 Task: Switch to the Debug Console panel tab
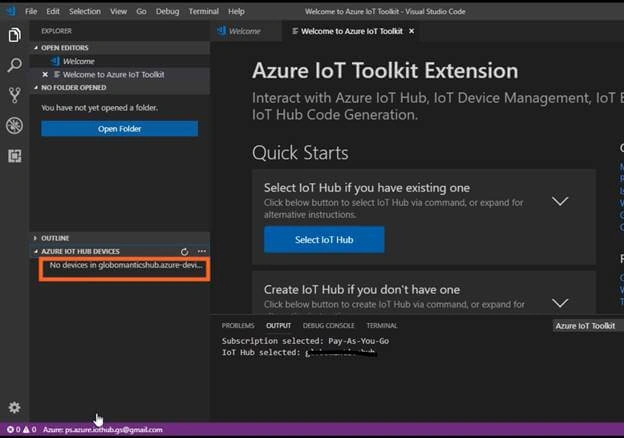click(328, 325)
